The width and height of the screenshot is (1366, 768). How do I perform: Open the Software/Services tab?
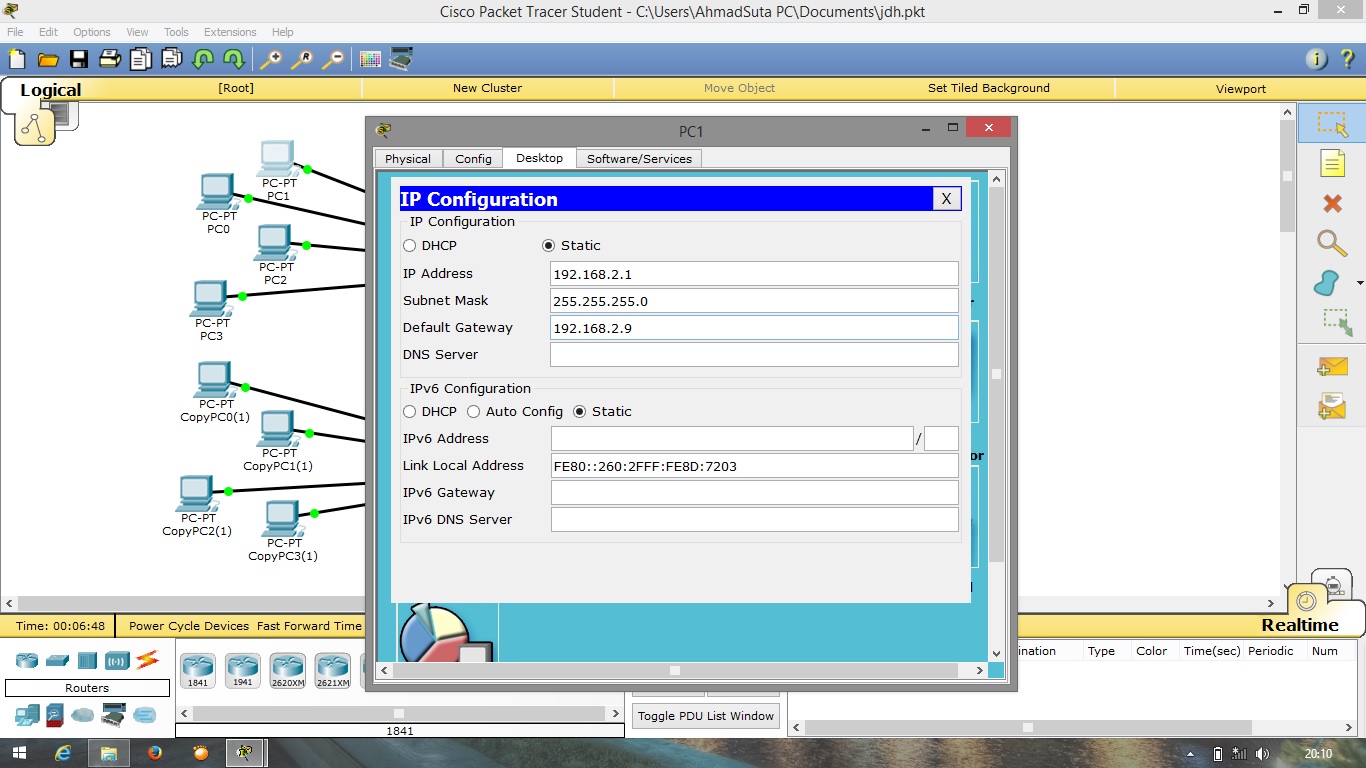coord(639,159)
